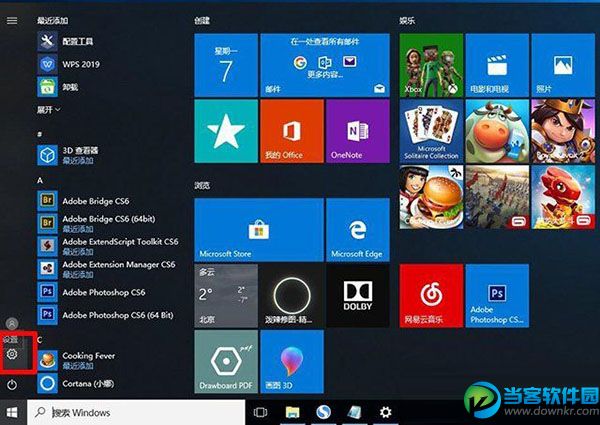Viewport: 600px width, 425px height.
Task: Open the burger Cooking Fever tile
Action: click(x=431, y=197)
